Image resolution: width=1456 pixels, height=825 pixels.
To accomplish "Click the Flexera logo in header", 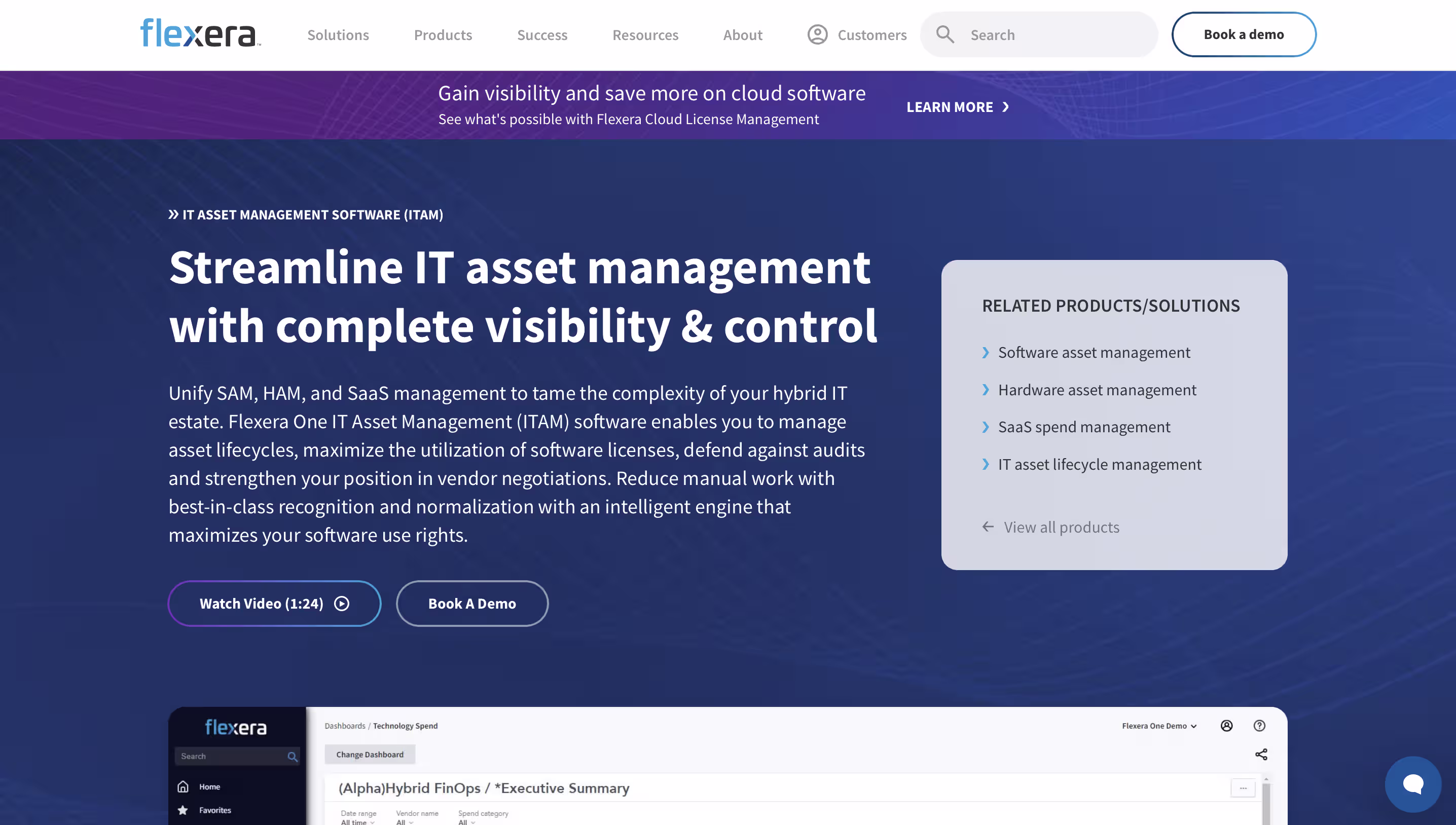I will [200, 33].
